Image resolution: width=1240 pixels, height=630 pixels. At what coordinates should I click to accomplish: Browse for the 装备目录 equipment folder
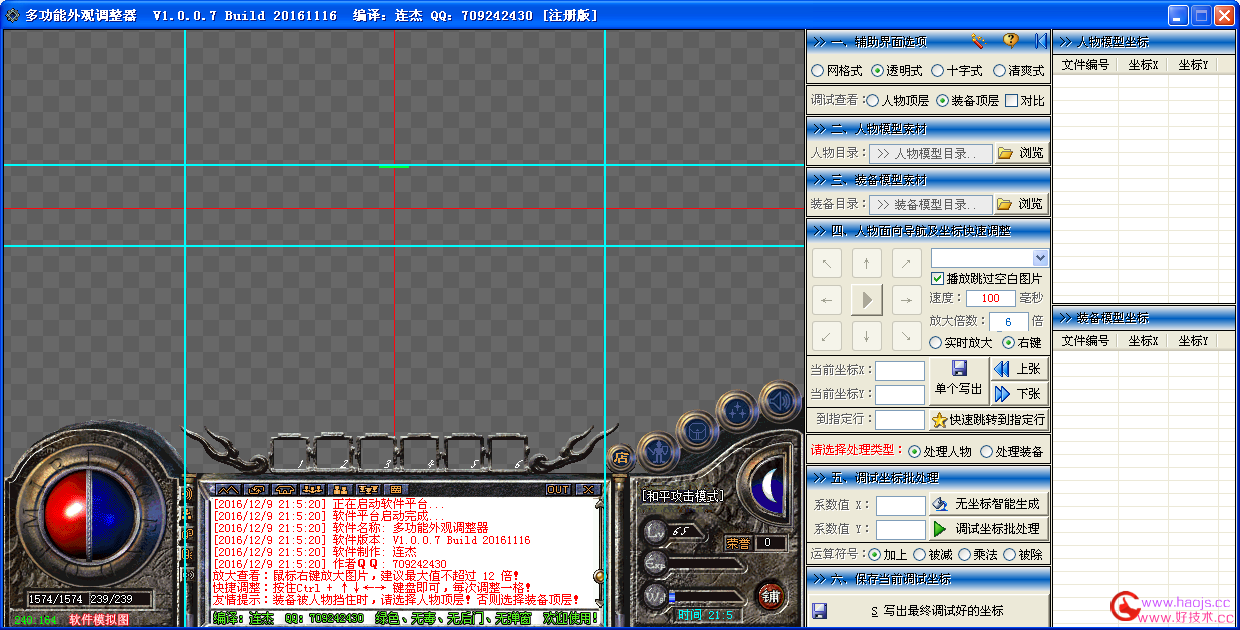(1021, 204)
